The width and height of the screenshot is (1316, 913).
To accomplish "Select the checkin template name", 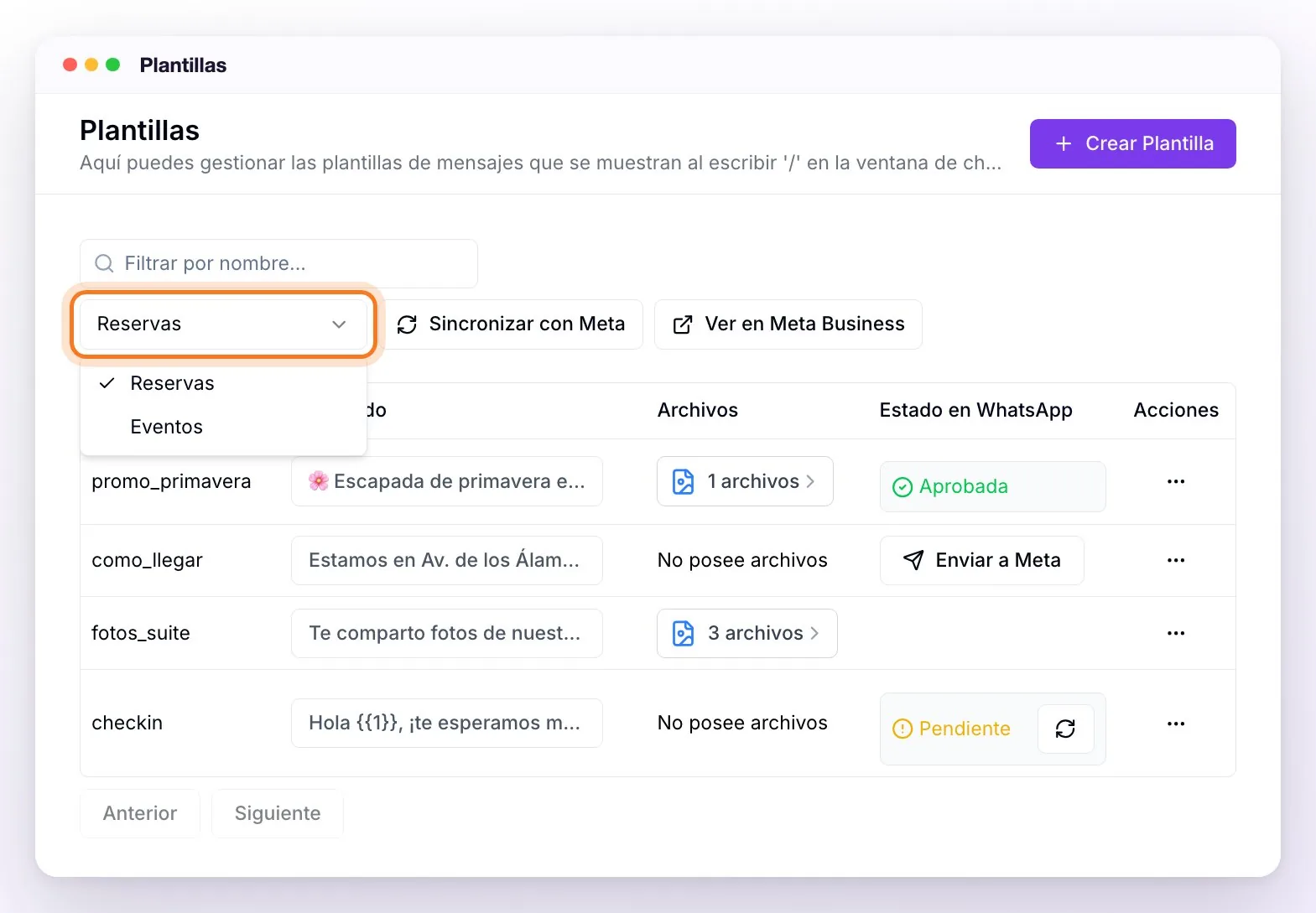I will point(127,723).
